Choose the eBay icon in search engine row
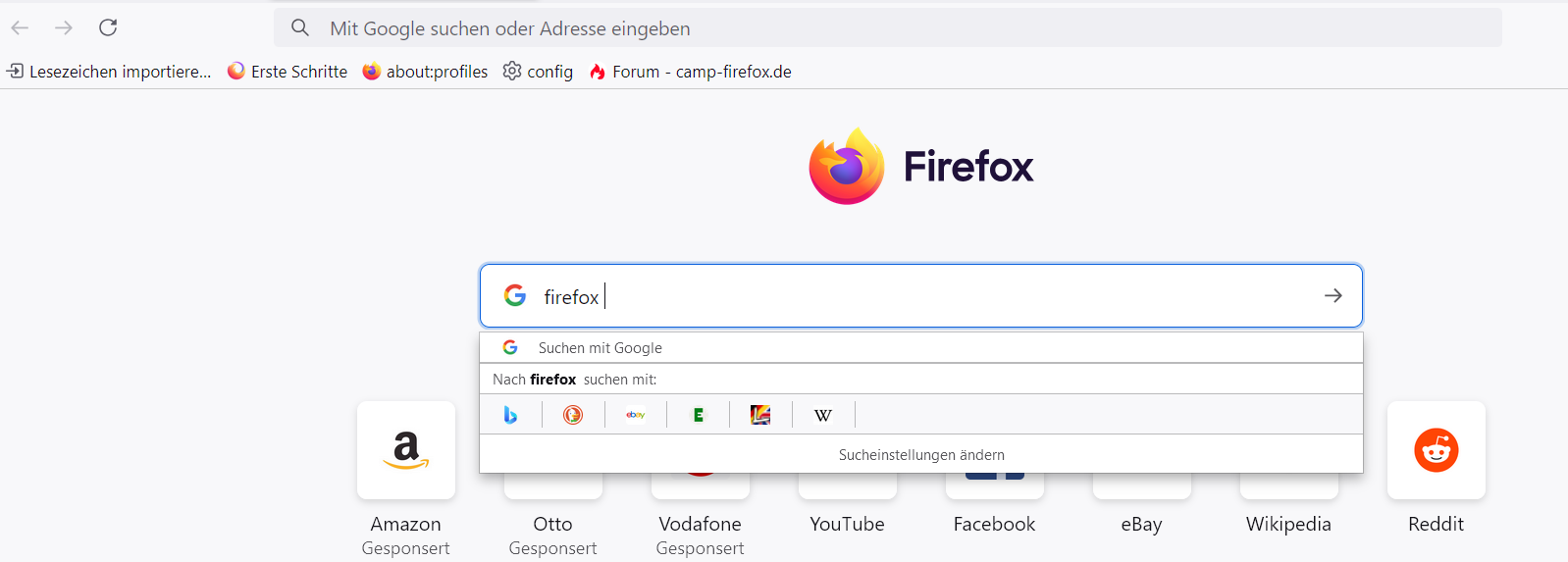 pyautogui.click(x=636, y=415)
